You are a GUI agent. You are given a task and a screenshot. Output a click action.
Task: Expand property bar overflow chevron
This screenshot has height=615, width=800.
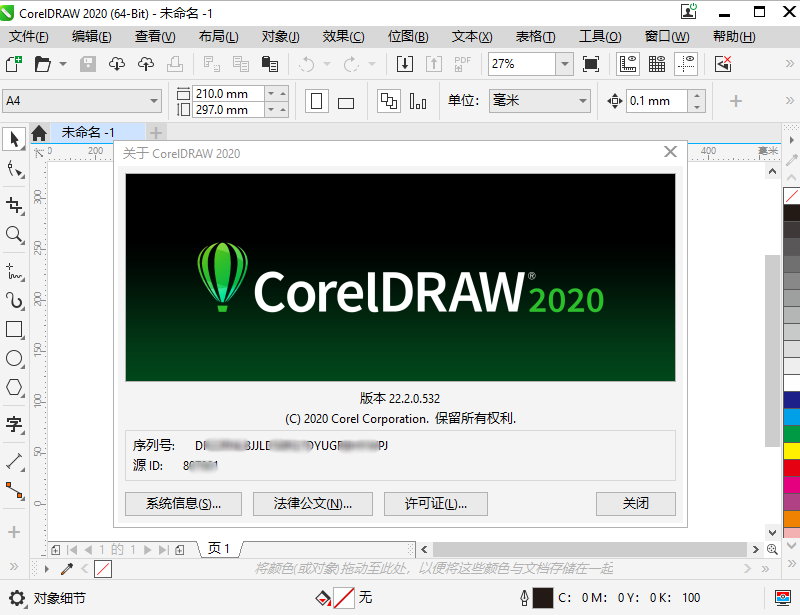coord(790,101)
